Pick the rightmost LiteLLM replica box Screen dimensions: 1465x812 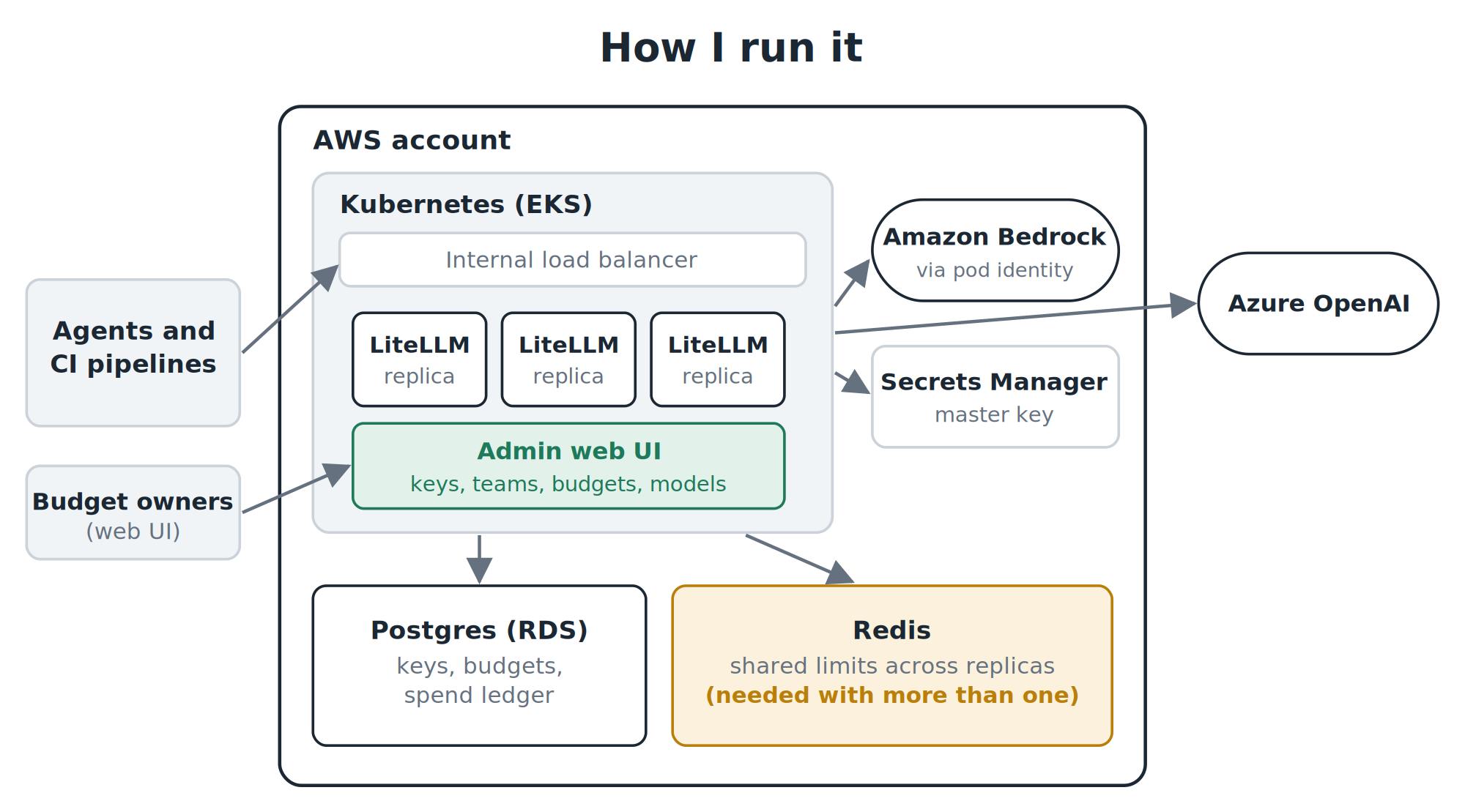click(718, 360)
